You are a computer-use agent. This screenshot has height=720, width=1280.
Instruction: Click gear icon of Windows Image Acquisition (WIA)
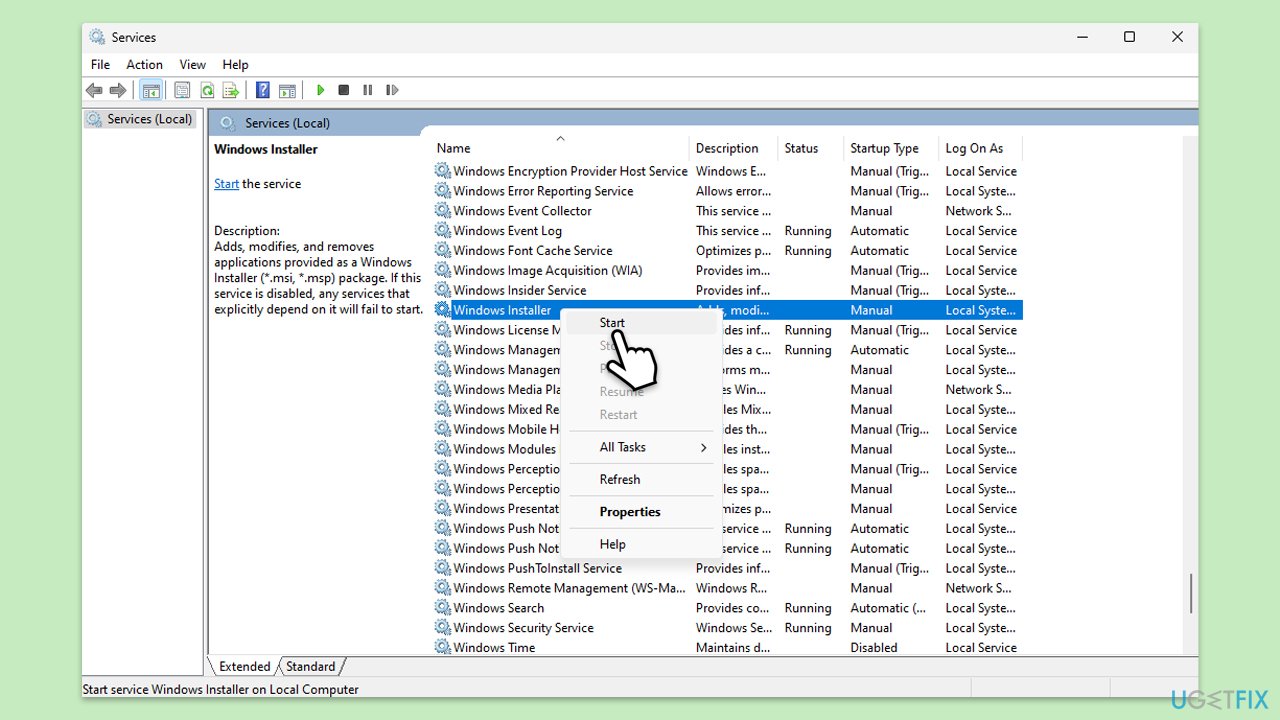coord(442,271)
